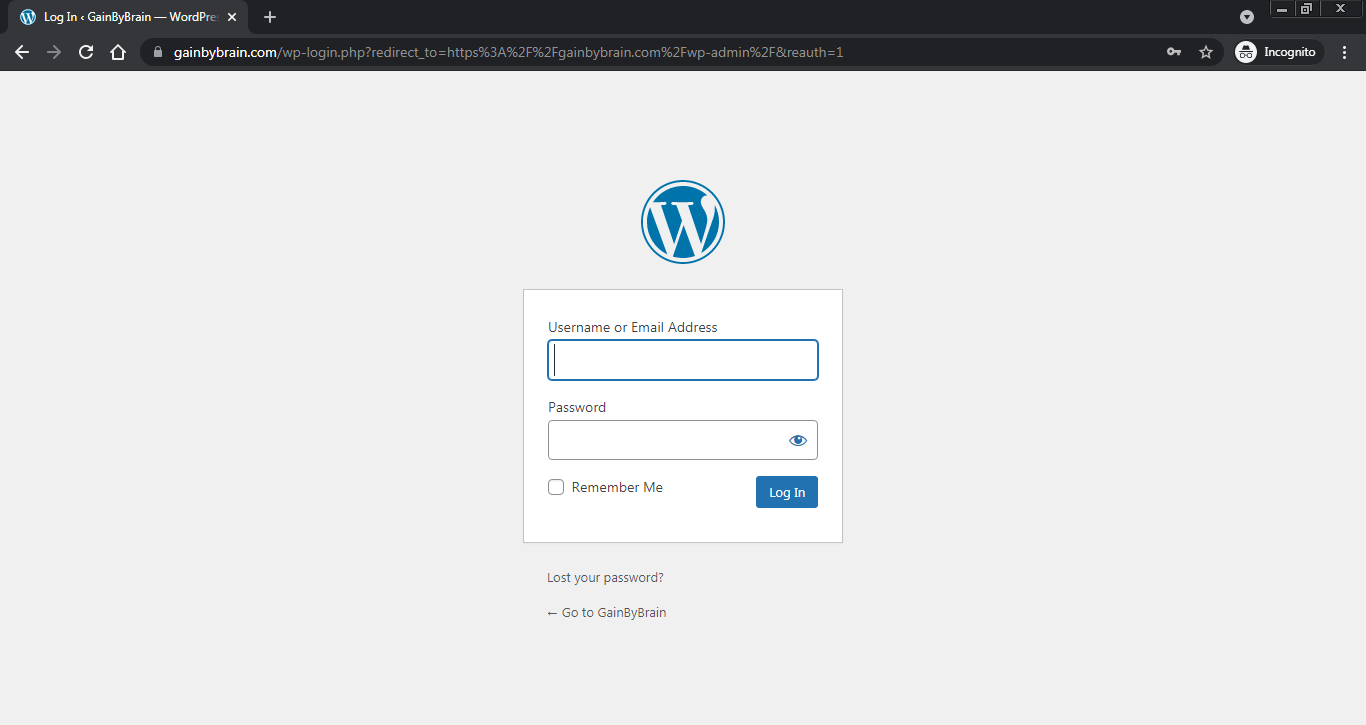Click the WordPress logo above the form
Screen dimensions: 1366x725
point(683,222)
